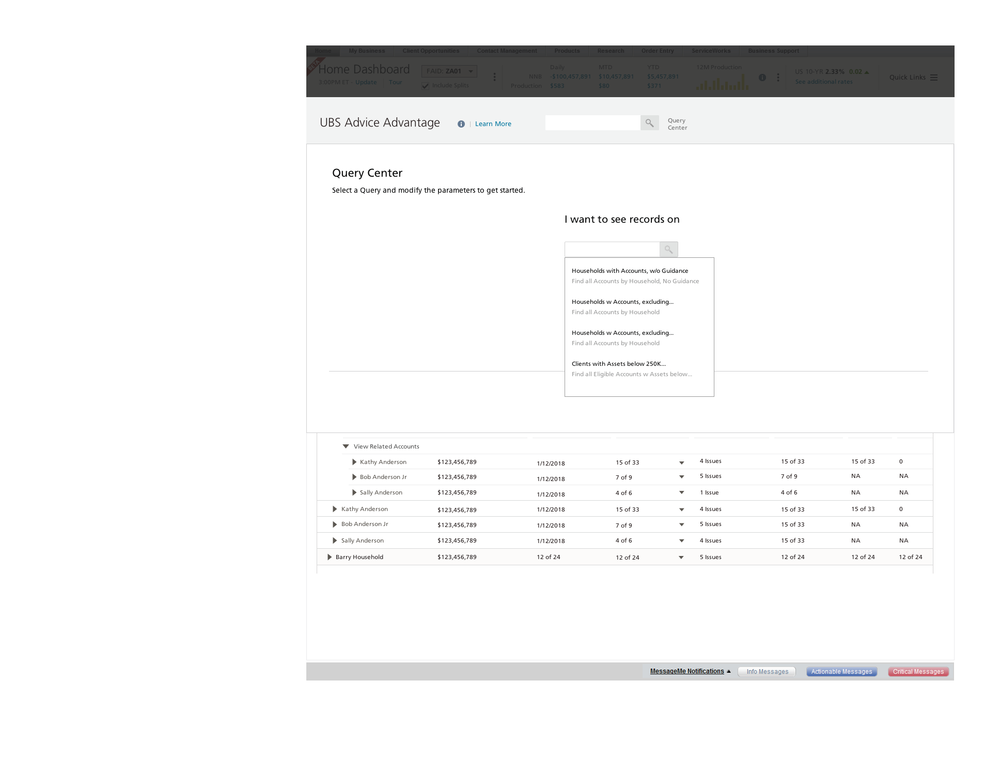Click the US 10-YR 2.33% rate text
The width and height of the screenshot is (1000, 773).
pyautogui.click(x=820, y=71)
